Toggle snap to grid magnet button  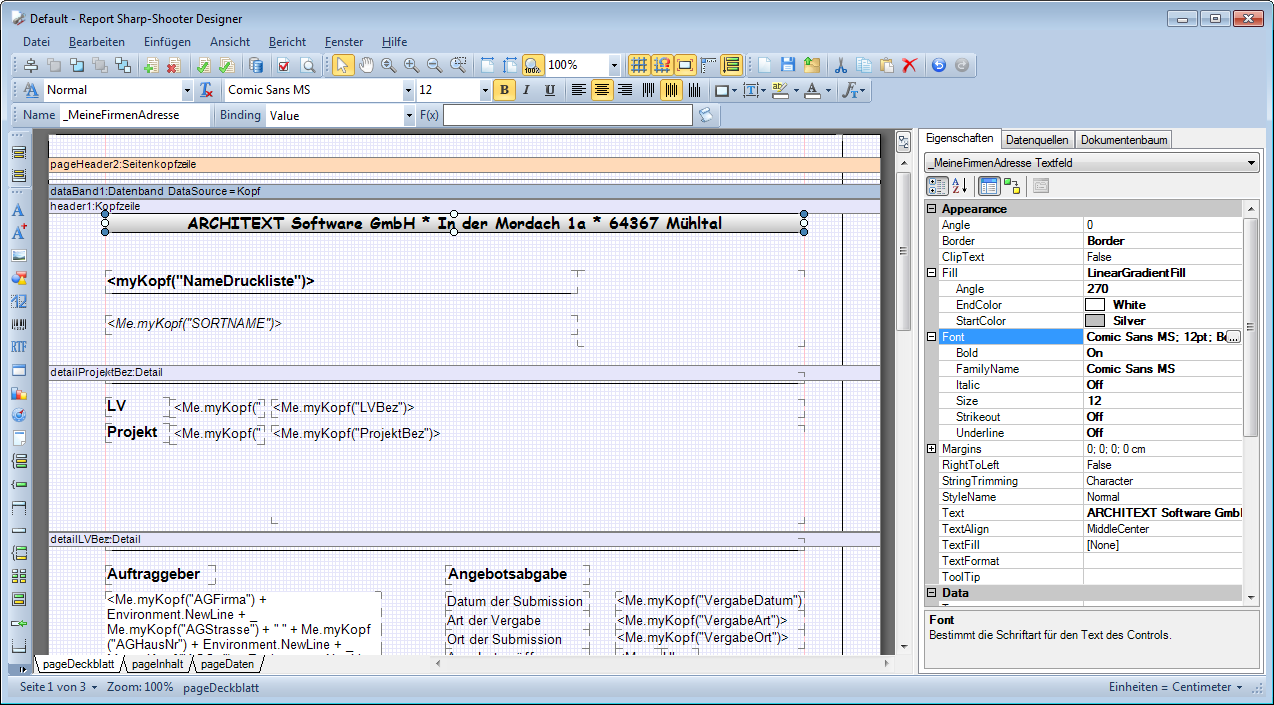(x=662, y=65)
